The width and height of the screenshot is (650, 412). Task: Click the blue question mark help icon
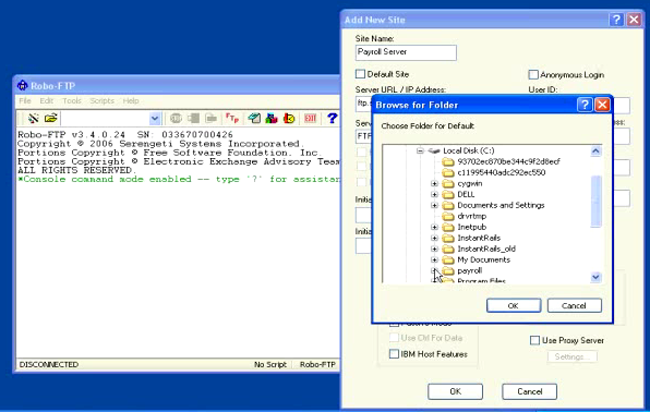tap(332, 118)
